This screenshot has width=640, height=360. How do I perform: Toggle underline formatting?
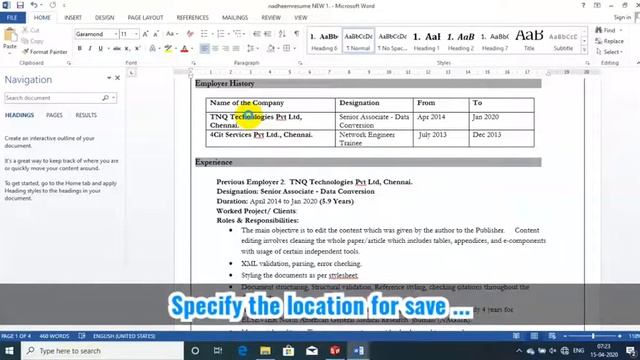100,49
